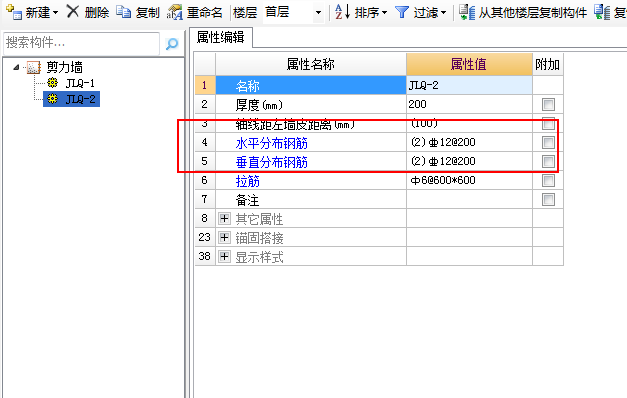The image size is (627, 398).
Task: Click the 厚度 value cell 200
Action: click(469, 104)
